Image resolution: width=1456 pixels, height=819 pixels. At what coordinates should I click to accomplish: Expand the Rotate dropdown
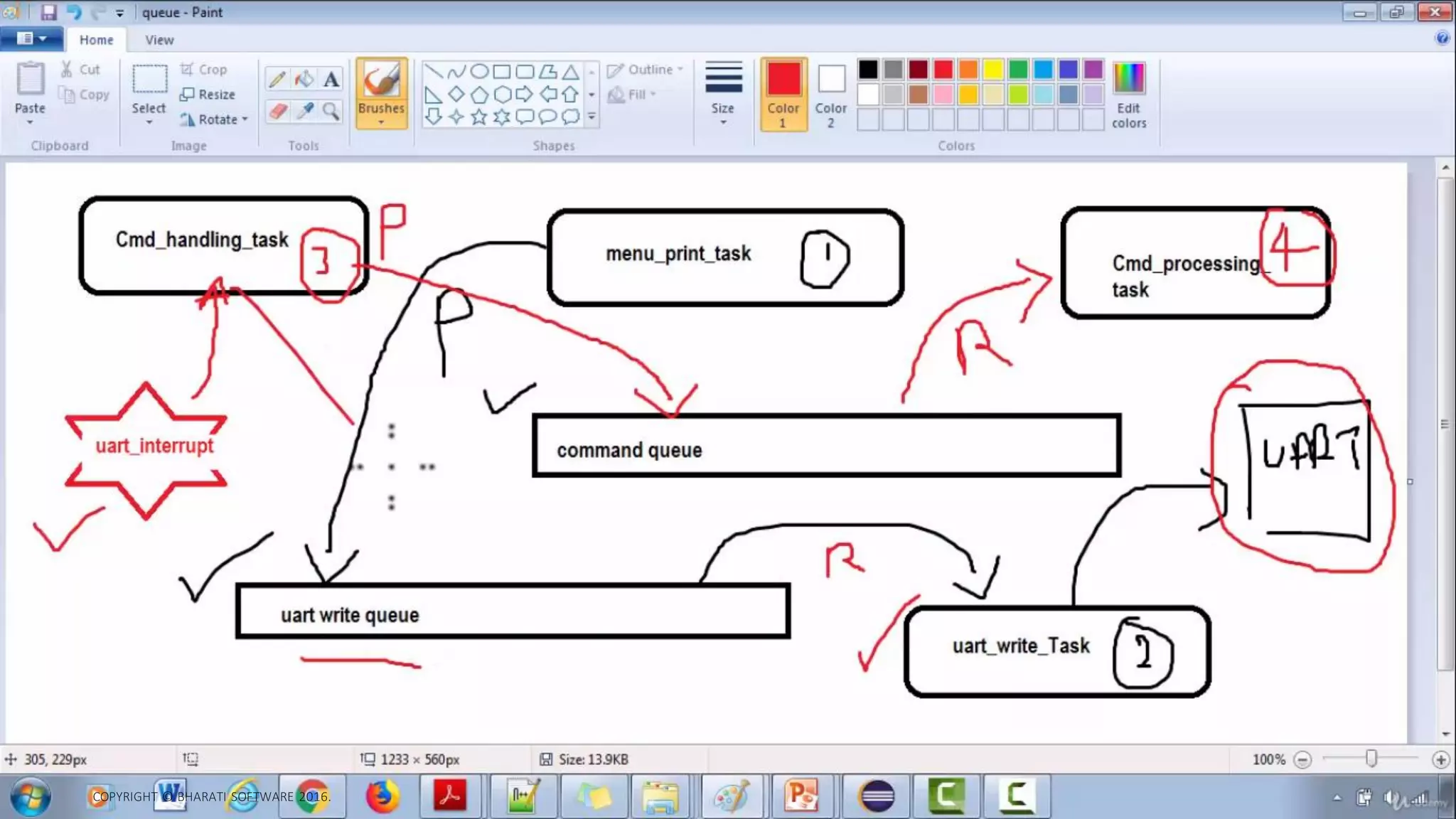[x=245, y=119]
